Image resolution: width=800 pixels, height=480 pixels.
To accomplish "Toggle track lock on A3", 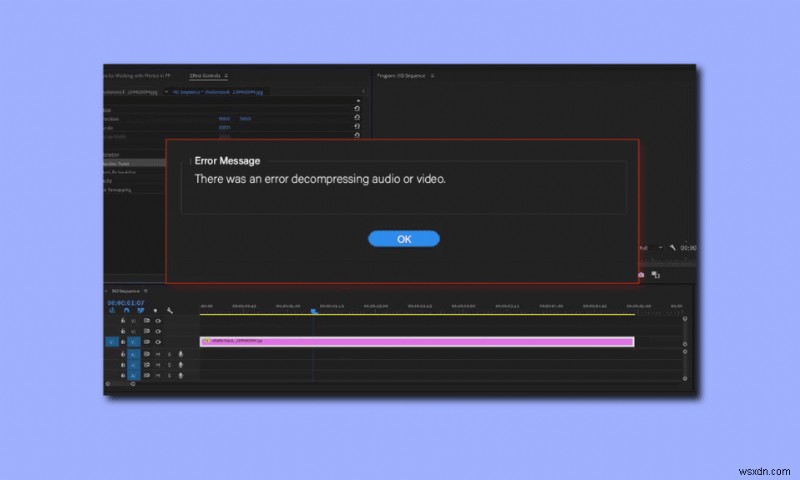I will point(123,375).
